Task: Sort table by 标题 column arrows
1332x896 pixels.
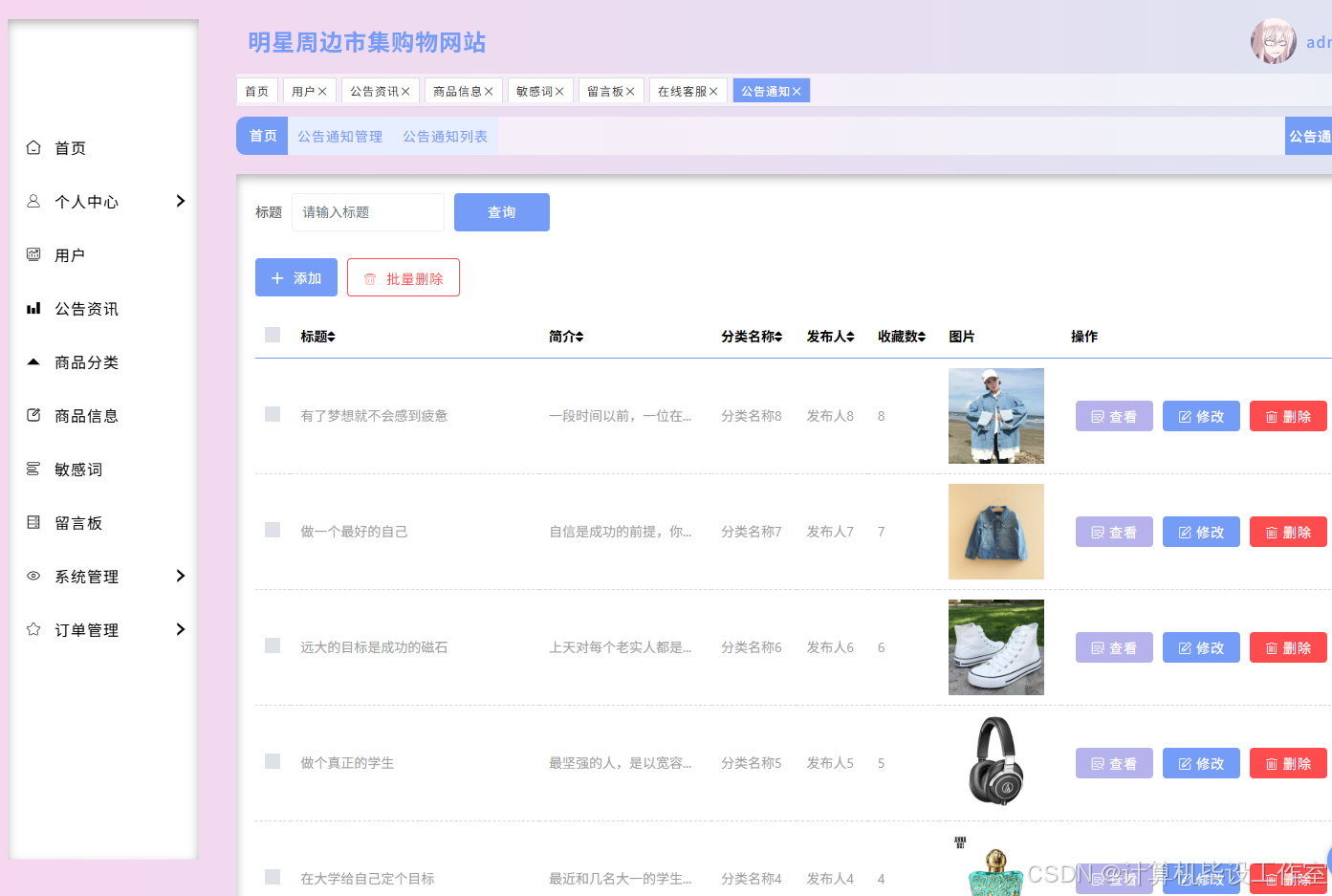Action: click(331, 337)
